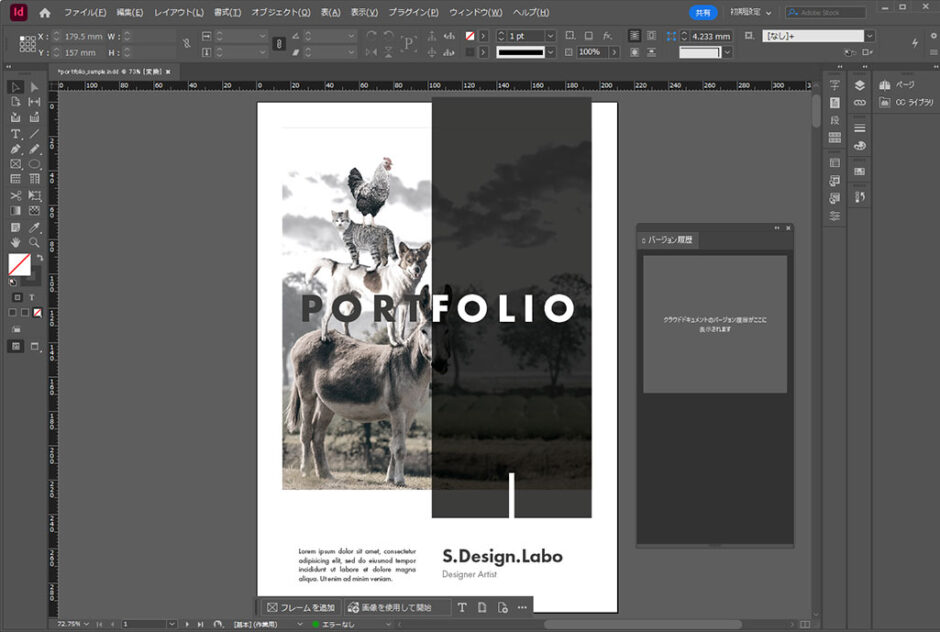This screenshot has width=940, height=632.
Task: Select the Pen tool
Action: pos(15,149)
